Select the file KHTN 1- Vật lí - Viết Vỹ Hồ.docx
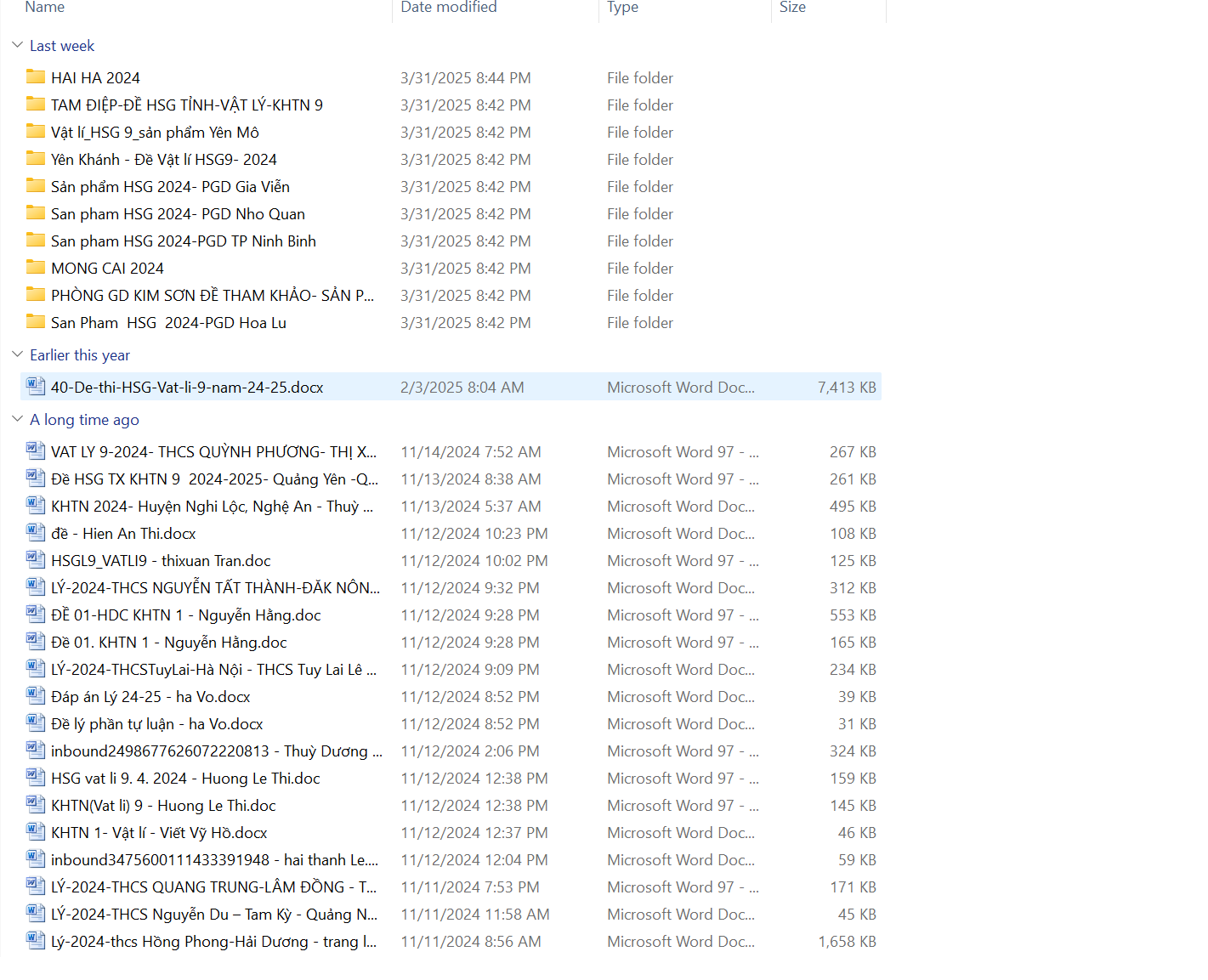This screenshot has height=980, width=1208. click(159, 832)
